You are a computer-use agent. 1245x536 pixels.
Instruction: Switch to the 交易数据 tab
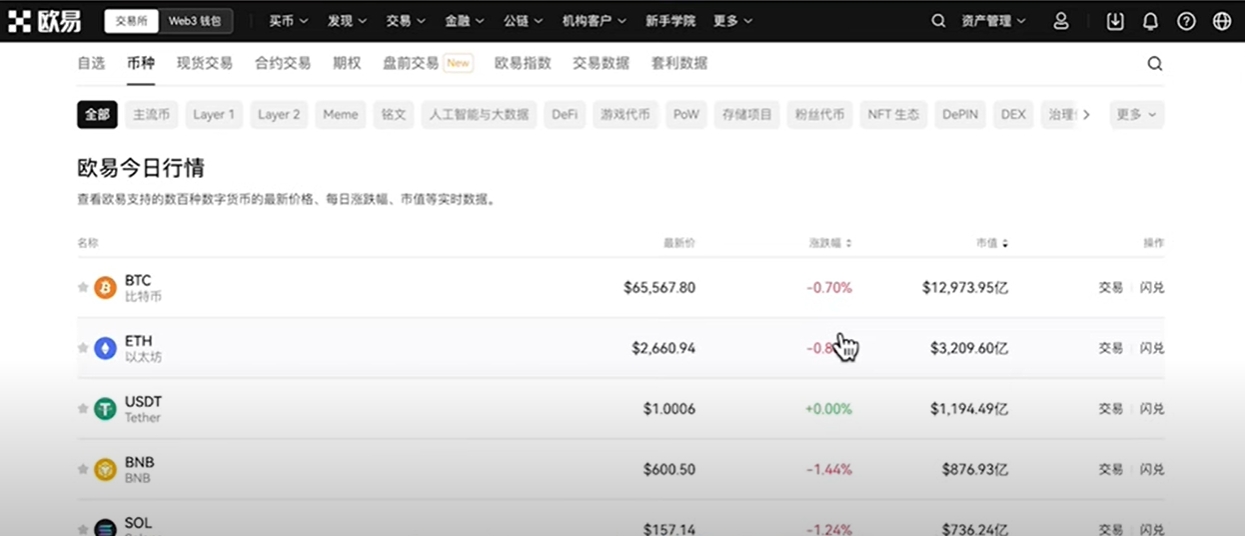coord(601,63)
